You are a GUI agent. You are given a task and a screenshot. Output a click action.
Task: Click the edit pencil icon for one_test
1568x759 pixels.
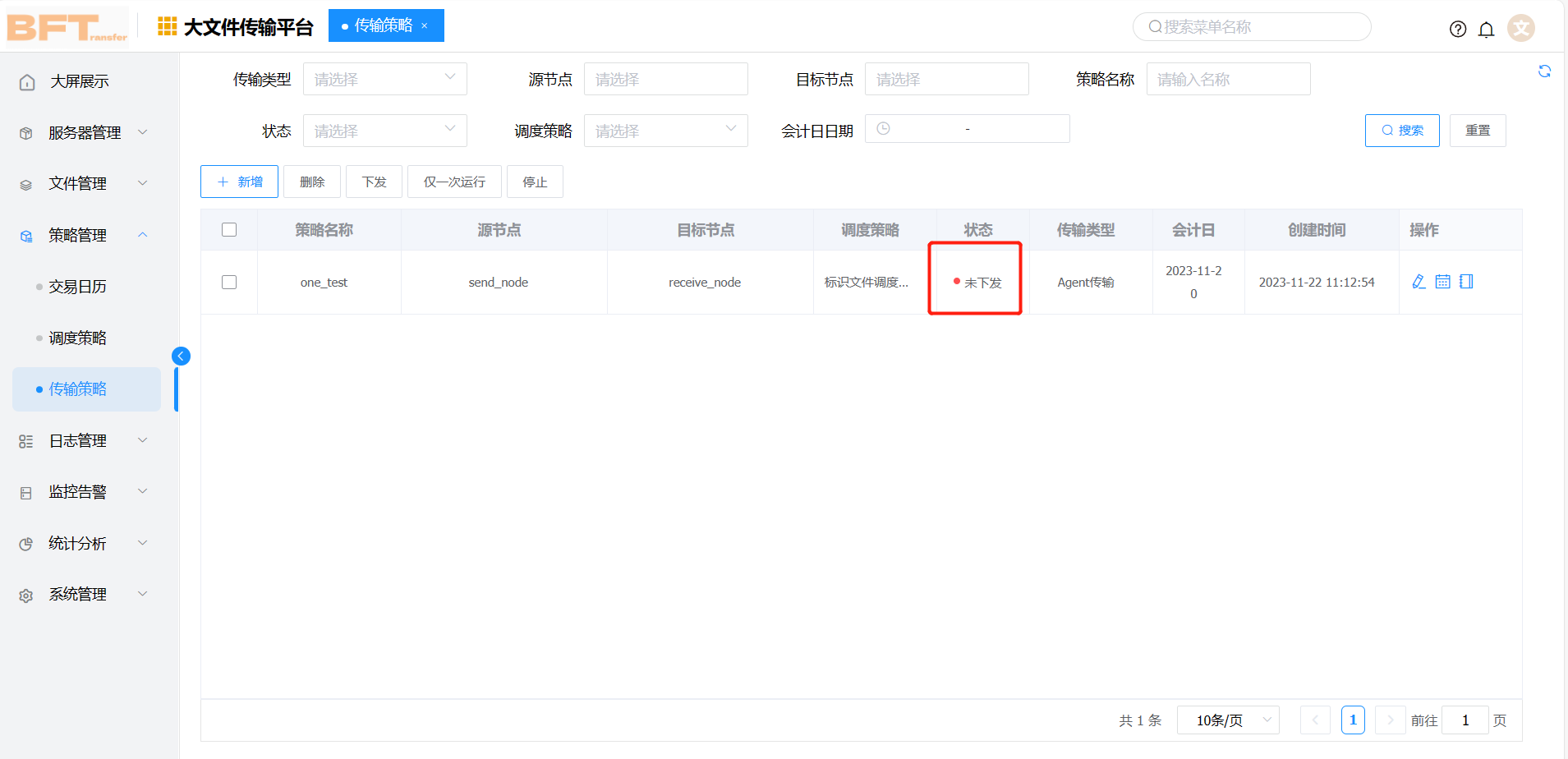click(x=1419, y=282)
